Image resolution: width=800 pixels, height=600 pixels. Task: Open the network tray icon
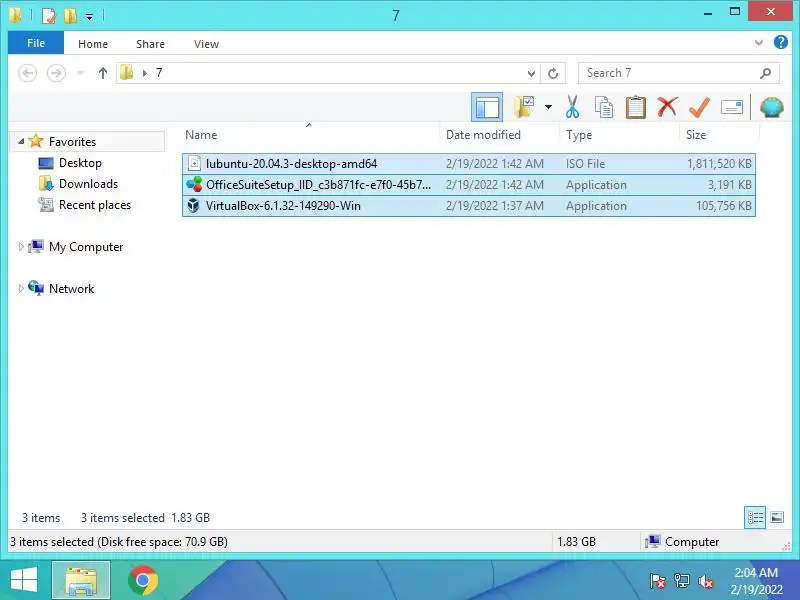682,581
